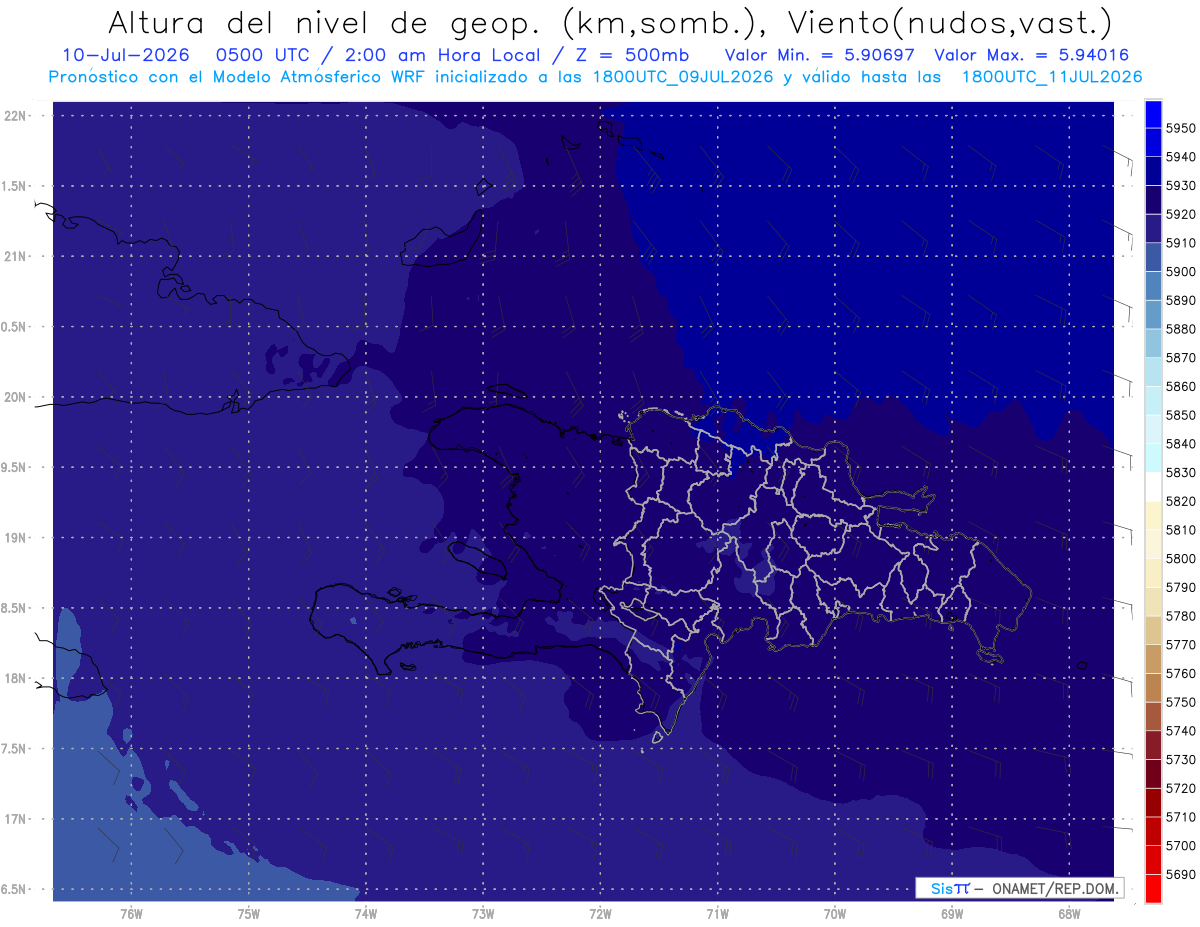This screenshot has width=1200, height=927.
Task: Click legend swatch between 5940 and 5950
Action: coord(1153,142)
